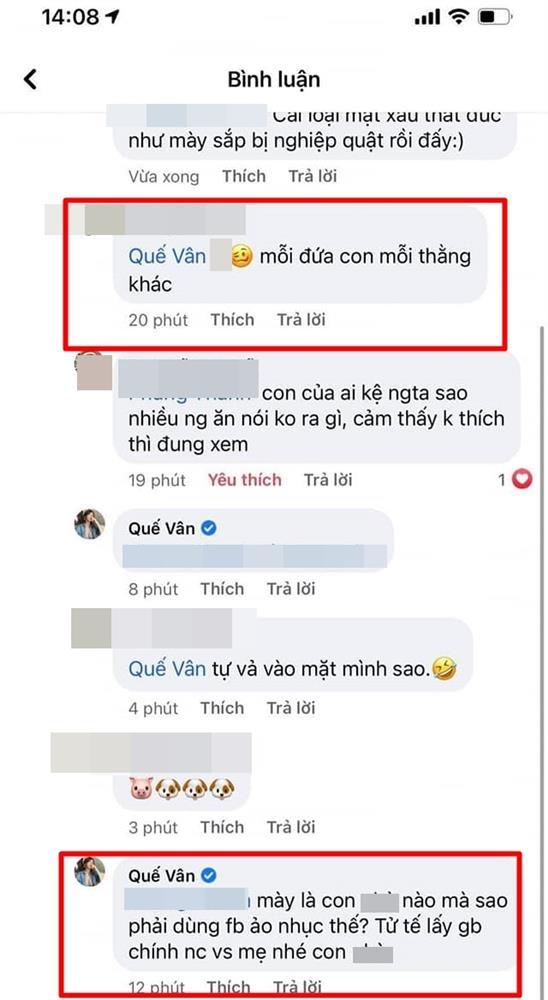Tap the back arrow beside Bình luận

click(30, 79)
